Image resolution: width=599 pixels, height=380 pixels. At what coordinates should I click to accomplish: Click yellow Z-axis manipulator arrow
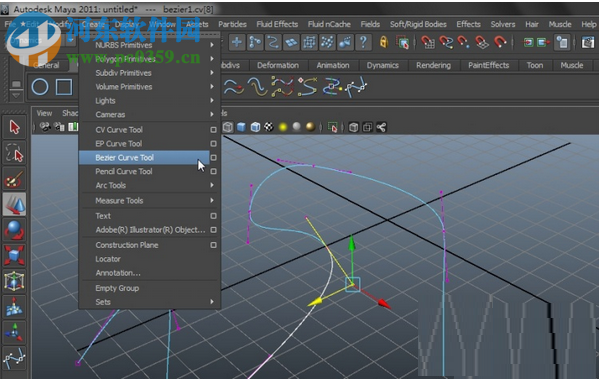pyautogui.click(x=316, y=302)
